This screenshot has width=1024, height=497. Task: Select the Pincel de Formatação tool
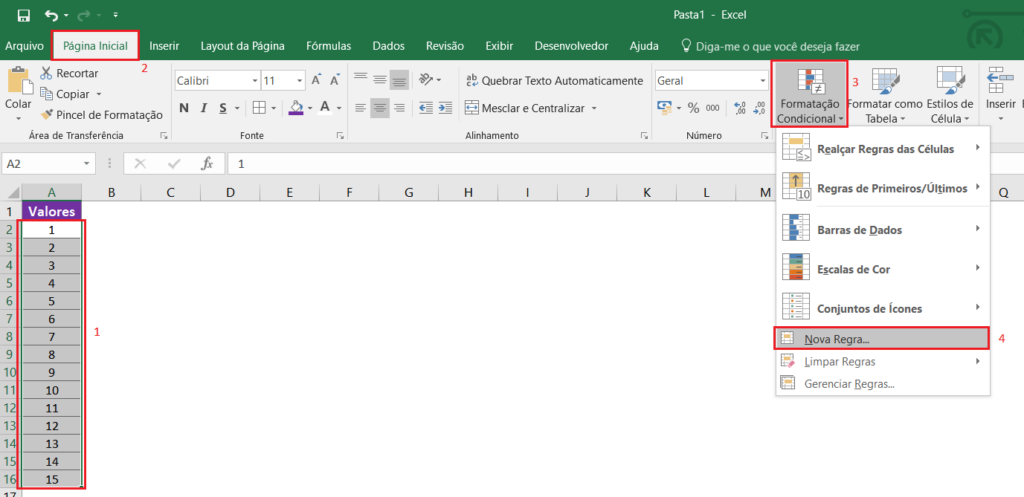pyautogui.click(x=100, y=115)
